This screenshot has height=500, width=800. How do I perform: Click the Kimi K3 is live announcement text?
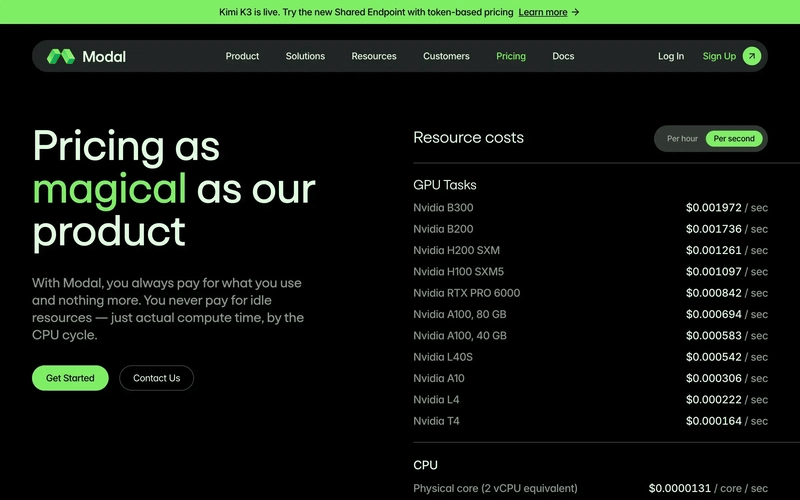tap(366, 12)
